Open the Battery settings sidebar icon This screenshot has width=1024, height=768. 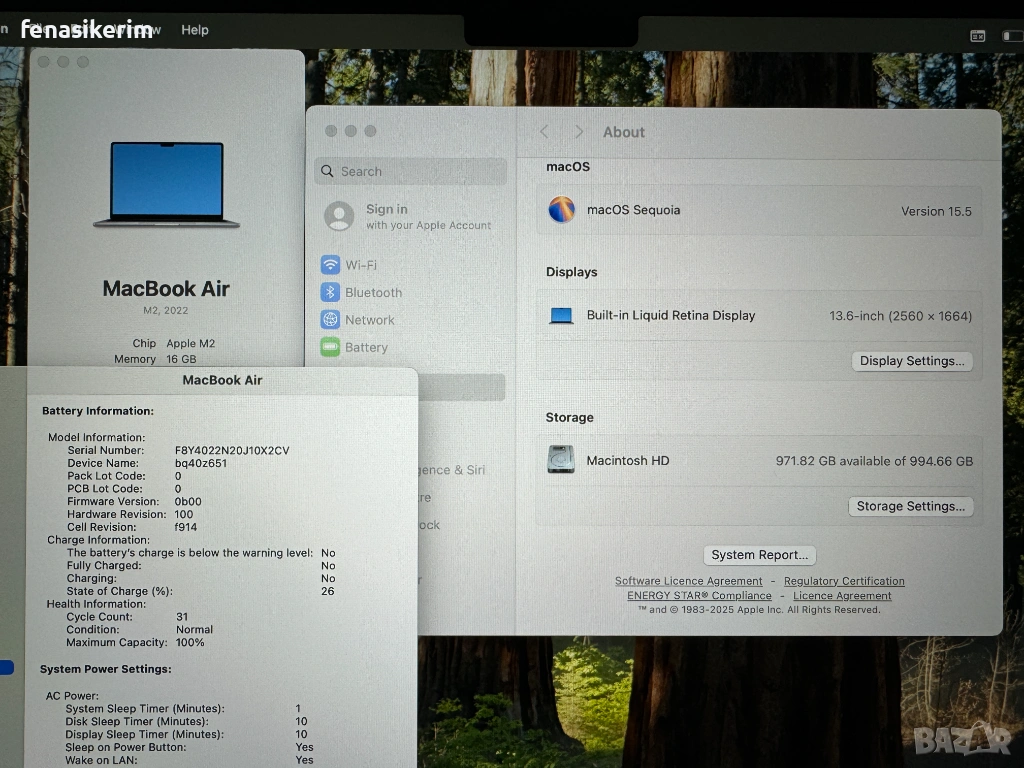(x=330, y=347)
